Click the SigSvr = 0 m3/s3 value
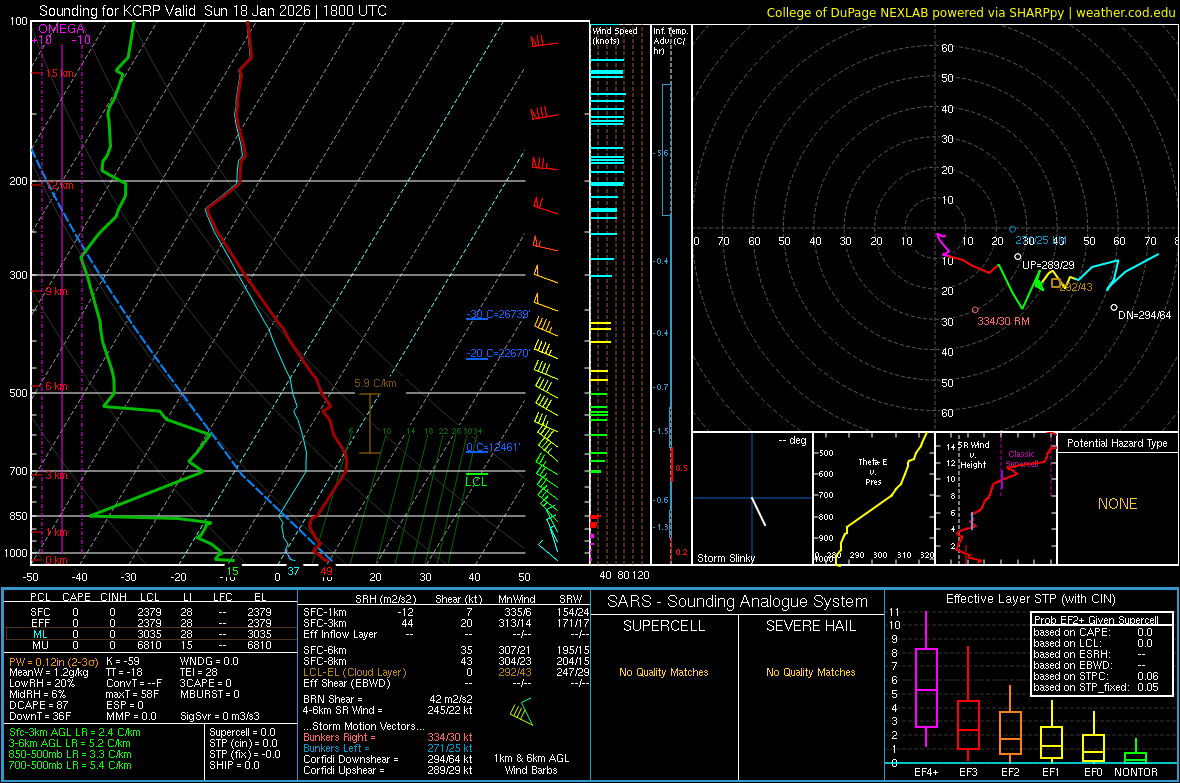This screenshot has height=783, width=1180. [220, 716]
